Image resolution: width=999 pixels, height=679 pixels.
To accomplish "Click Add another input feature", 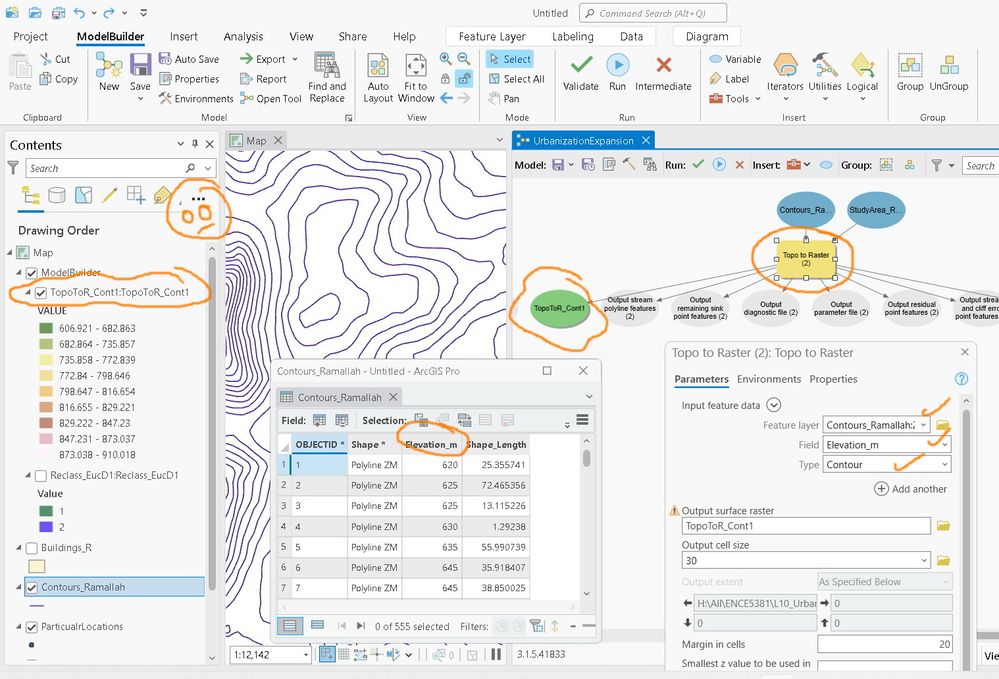I will [910, 489].
